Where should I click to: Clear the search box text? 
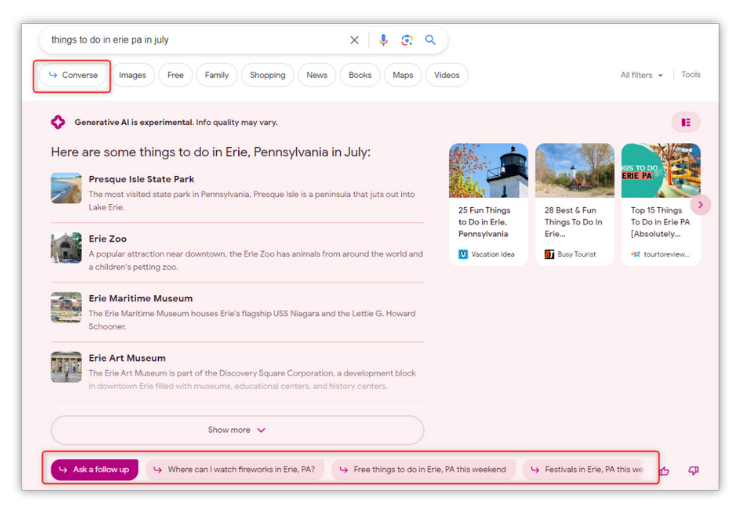354,40
